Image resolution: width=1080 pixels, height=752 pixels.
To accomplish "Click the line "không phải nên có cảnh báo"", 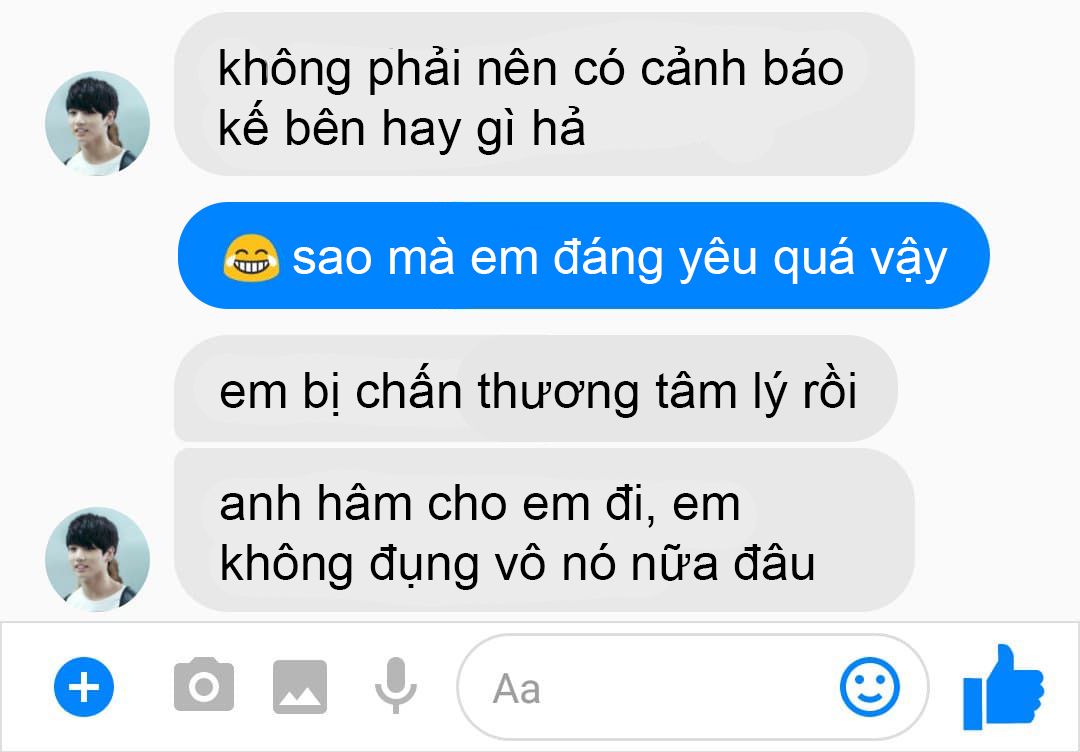I will click(530, 69).
